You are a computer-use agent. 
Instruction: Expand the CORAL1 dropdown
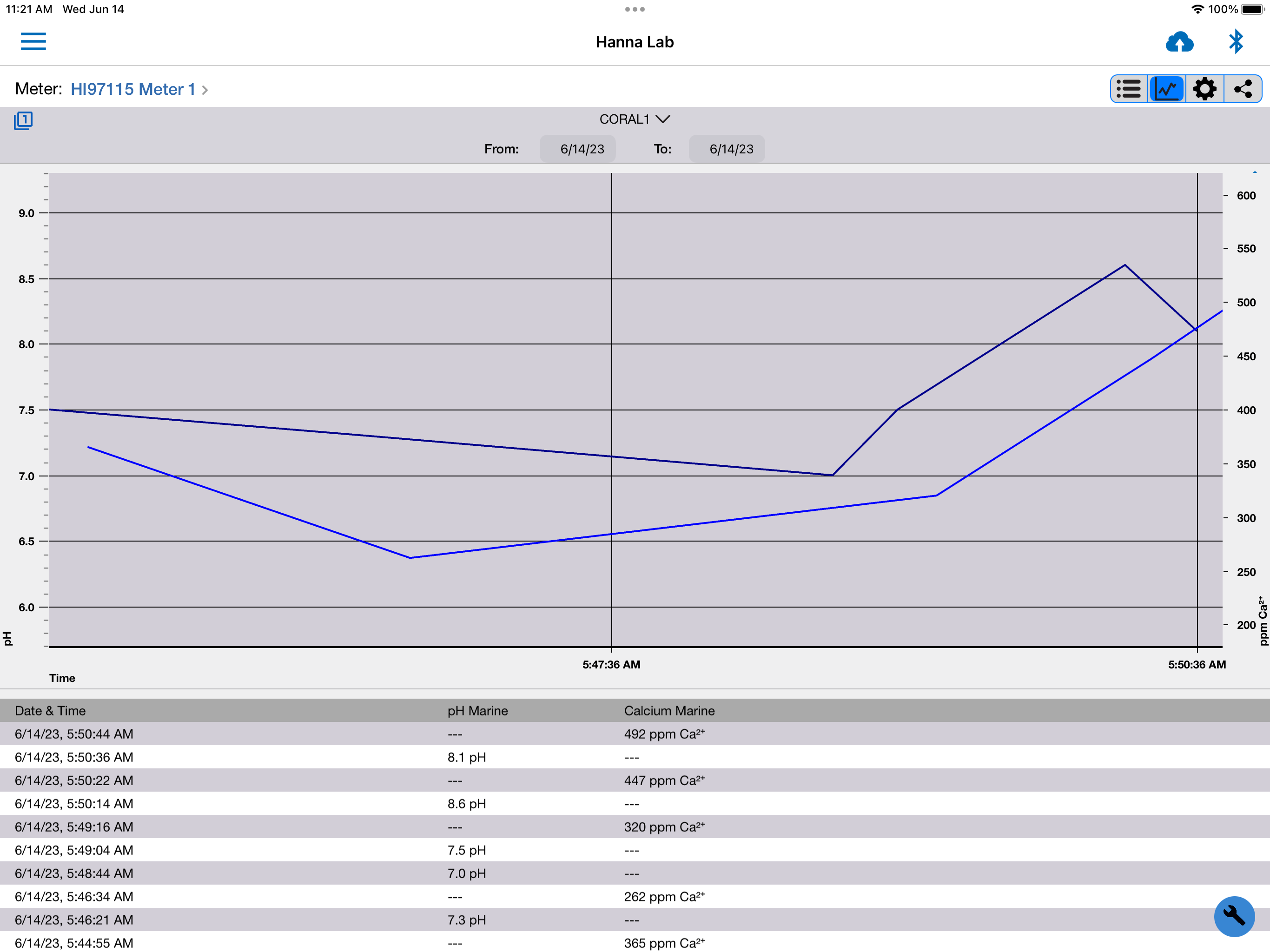pyautogui.click(x=635, y=119)
